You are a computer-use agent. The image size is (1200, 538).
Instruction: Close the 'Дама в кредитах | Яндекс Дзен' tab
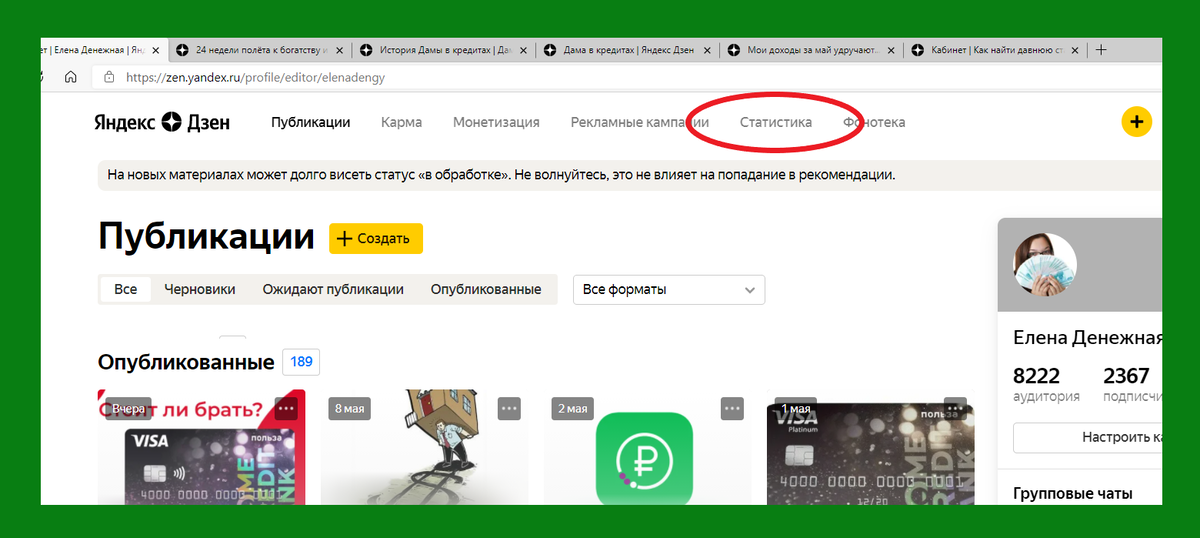pos(709,49)
